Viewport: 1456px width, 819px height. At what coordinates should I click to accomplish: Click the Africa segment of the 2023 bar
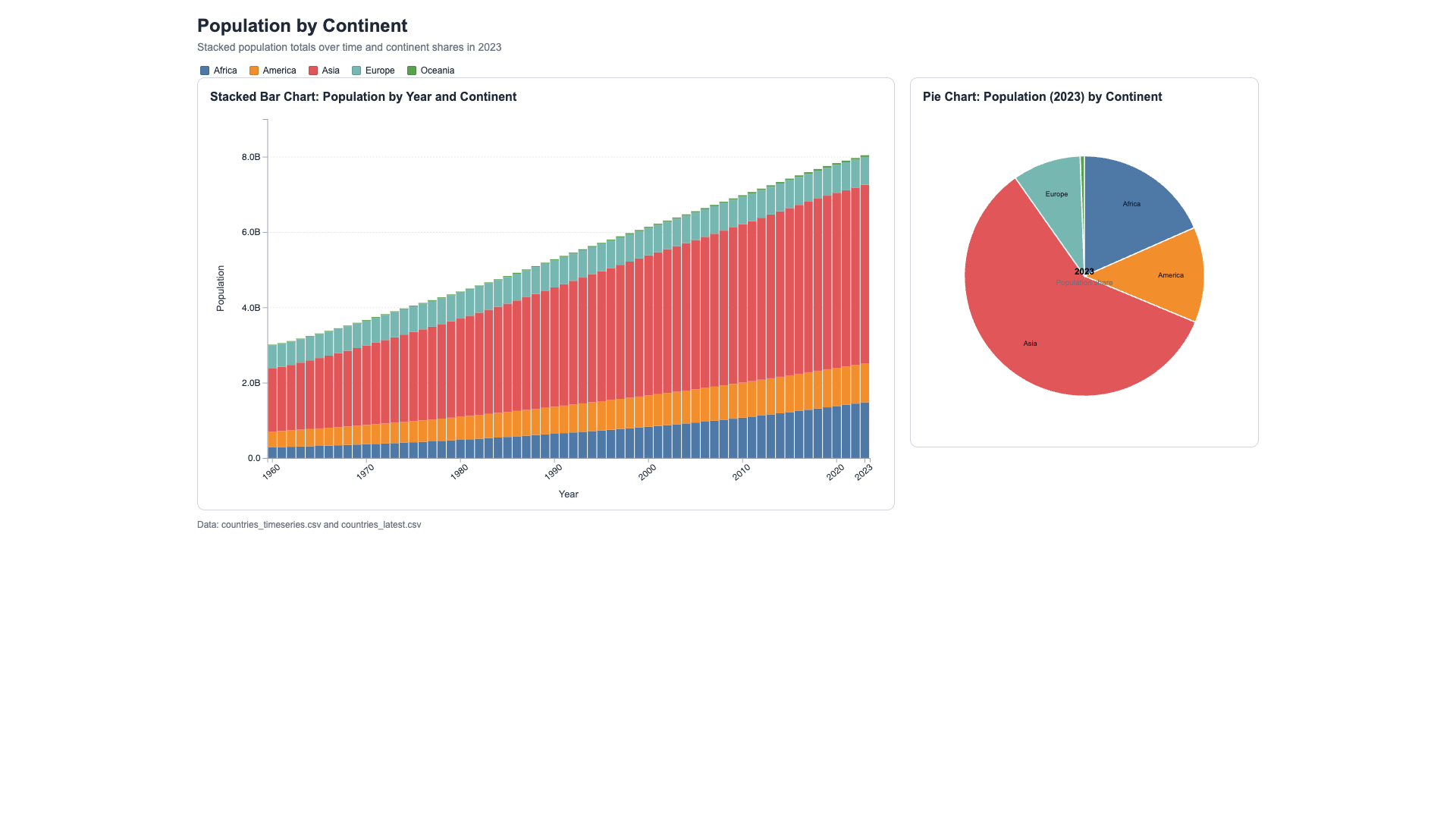864,430
